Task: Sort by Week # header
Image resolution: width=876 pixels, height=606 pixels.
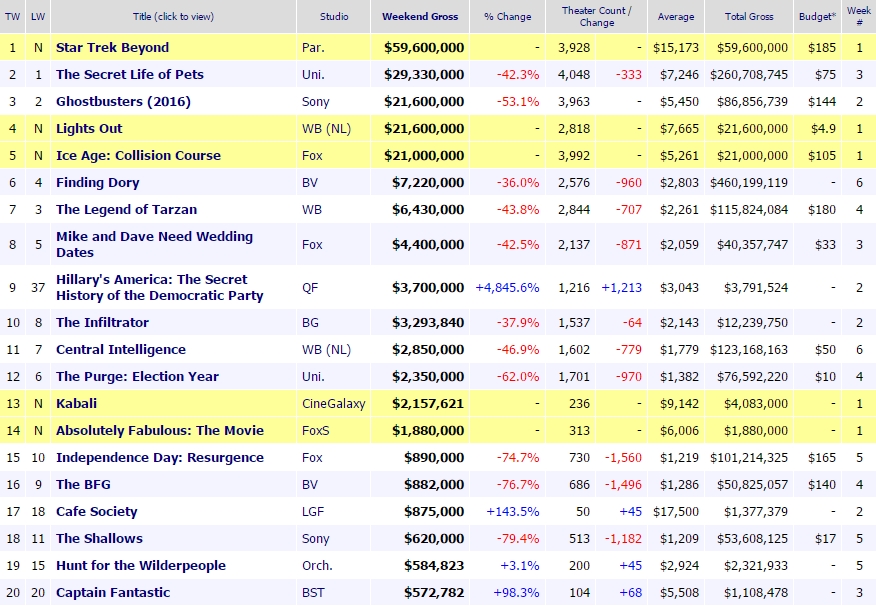Action: point(859,17)
